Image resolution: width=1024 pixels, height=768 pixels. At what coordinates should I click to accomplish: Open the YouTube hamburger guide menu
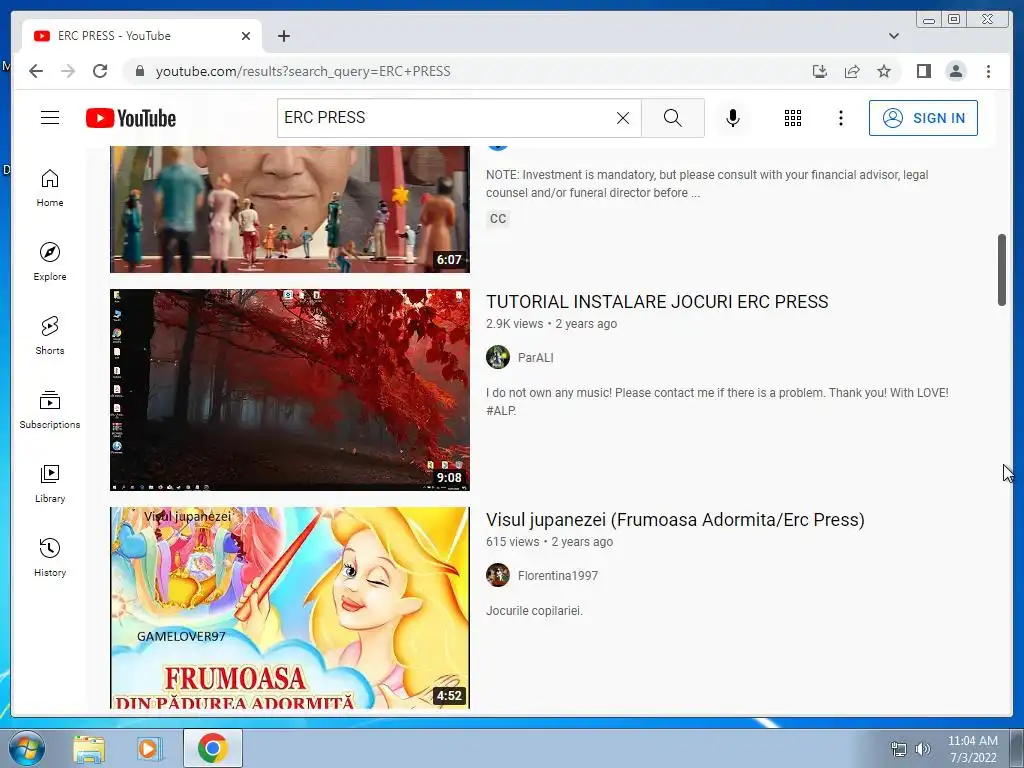(50, 118)
